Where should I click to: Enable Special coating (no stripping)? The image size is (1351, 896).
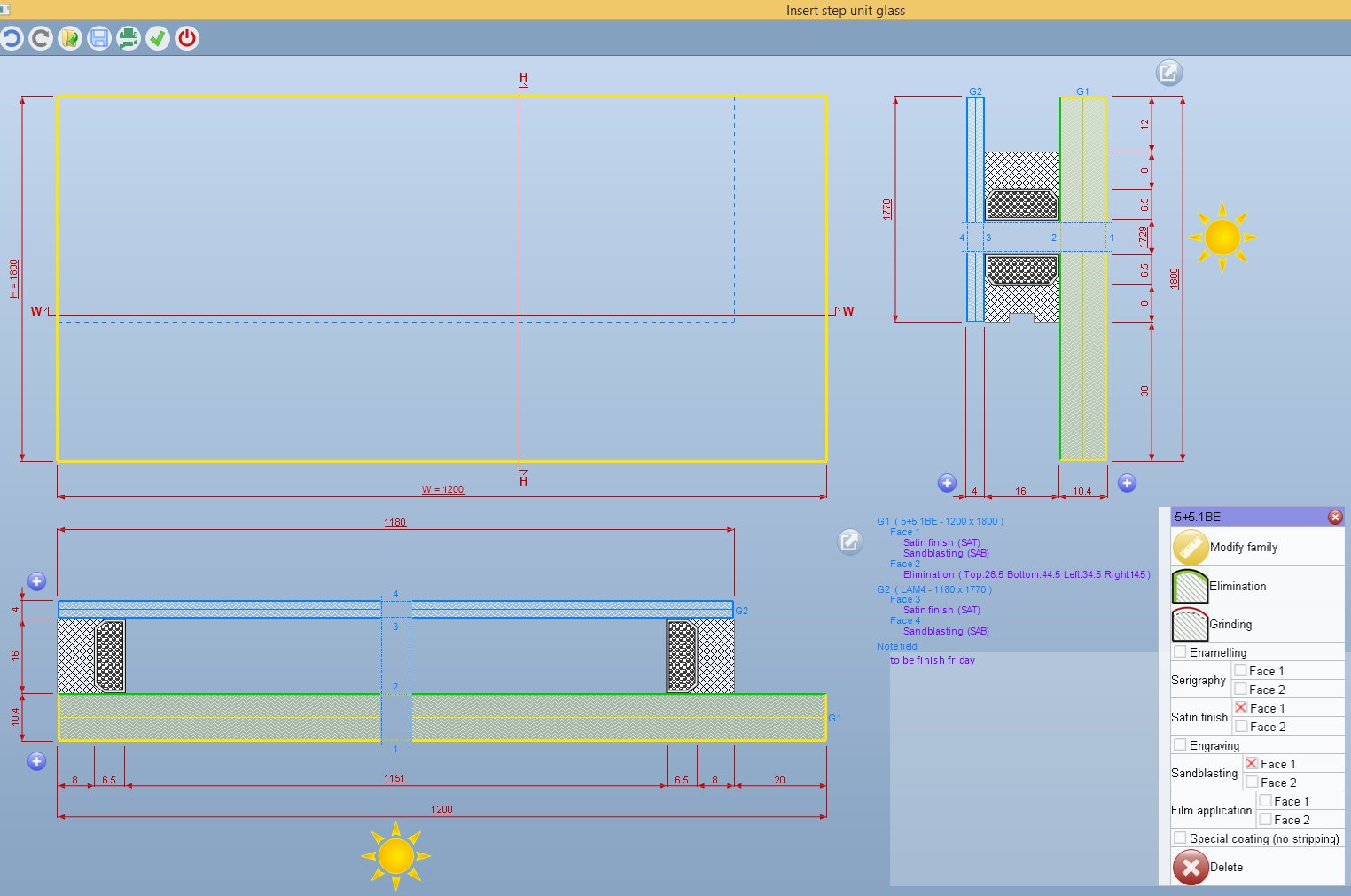click(x=1180, y=838)
